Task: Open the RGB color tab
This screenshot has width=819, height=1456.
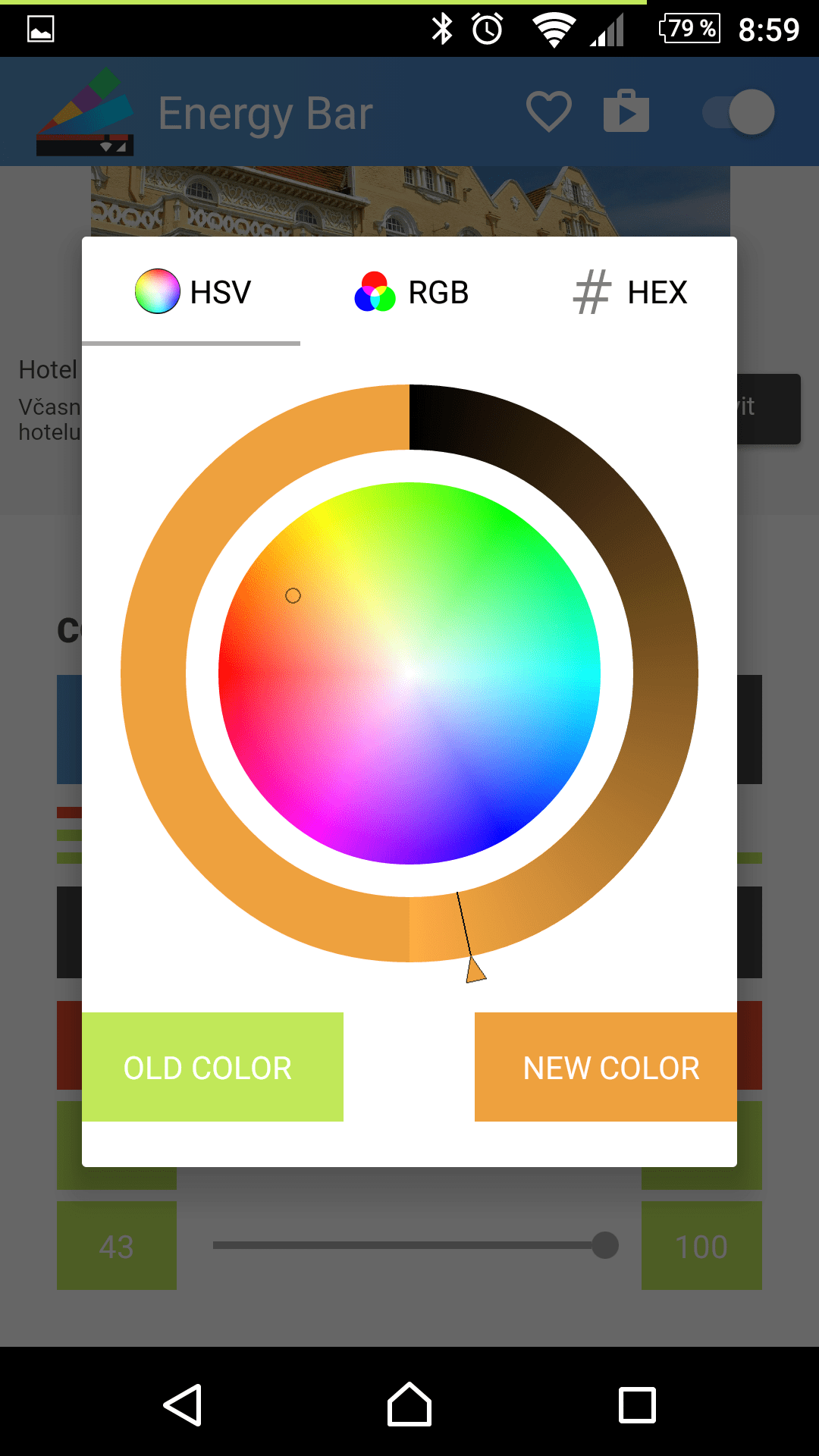Action: pos(409,292)
